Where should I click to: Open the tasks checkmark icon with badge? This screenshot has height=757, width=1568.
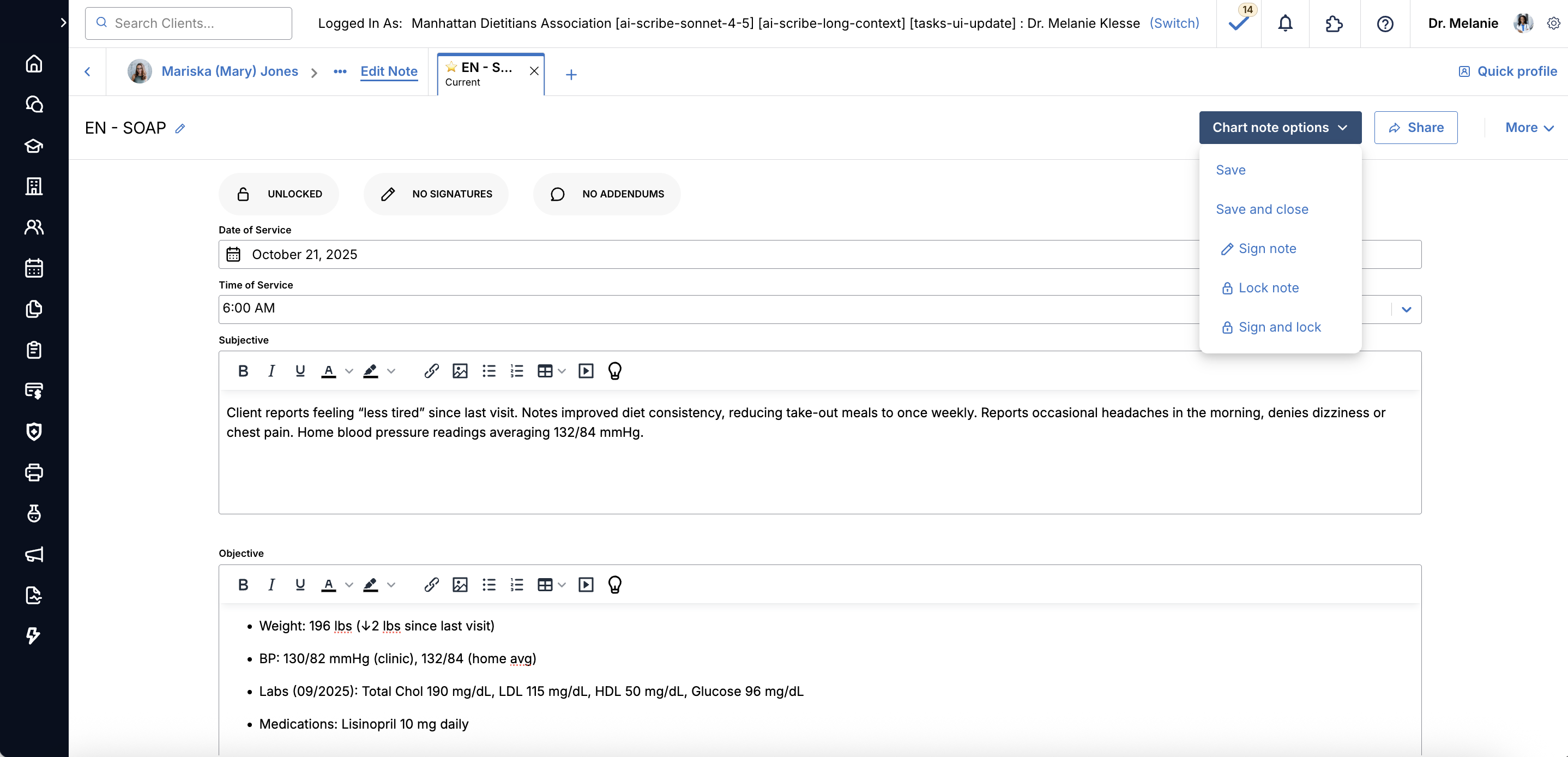click(1239, 24)
